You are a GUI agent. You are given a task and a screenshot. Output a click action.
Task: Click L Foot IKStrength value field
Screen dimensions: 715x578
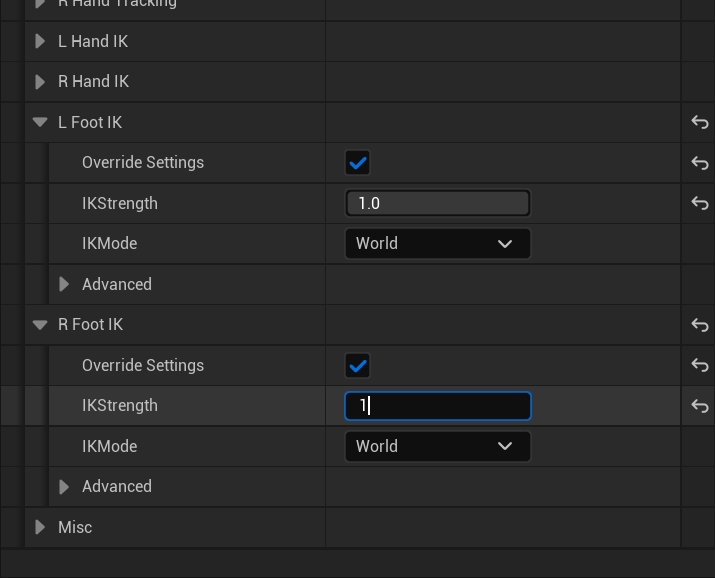point(437,203)
